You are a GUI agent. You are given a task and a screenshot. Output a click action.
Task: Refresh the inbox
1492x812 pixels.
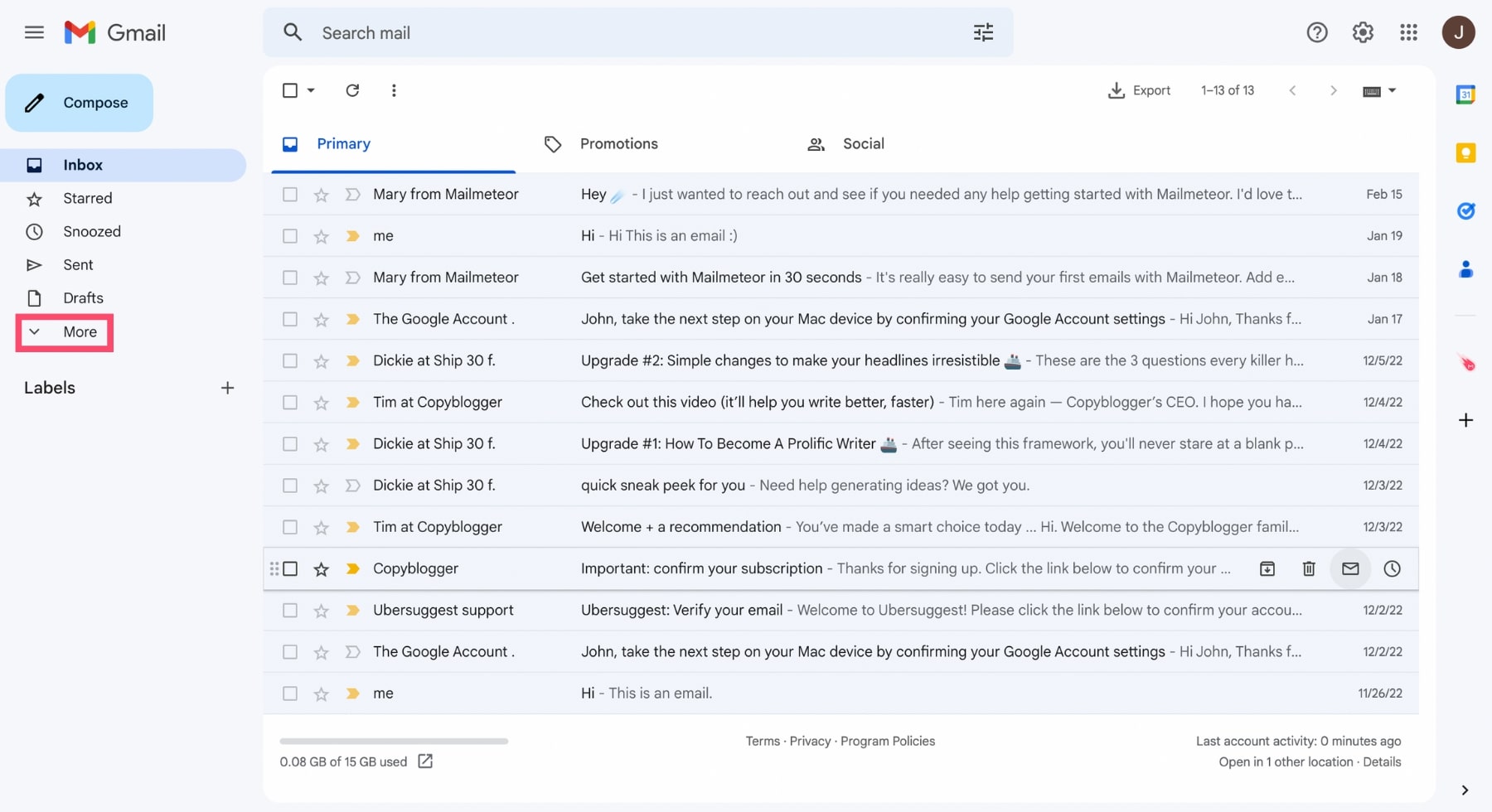coord(352,90)
